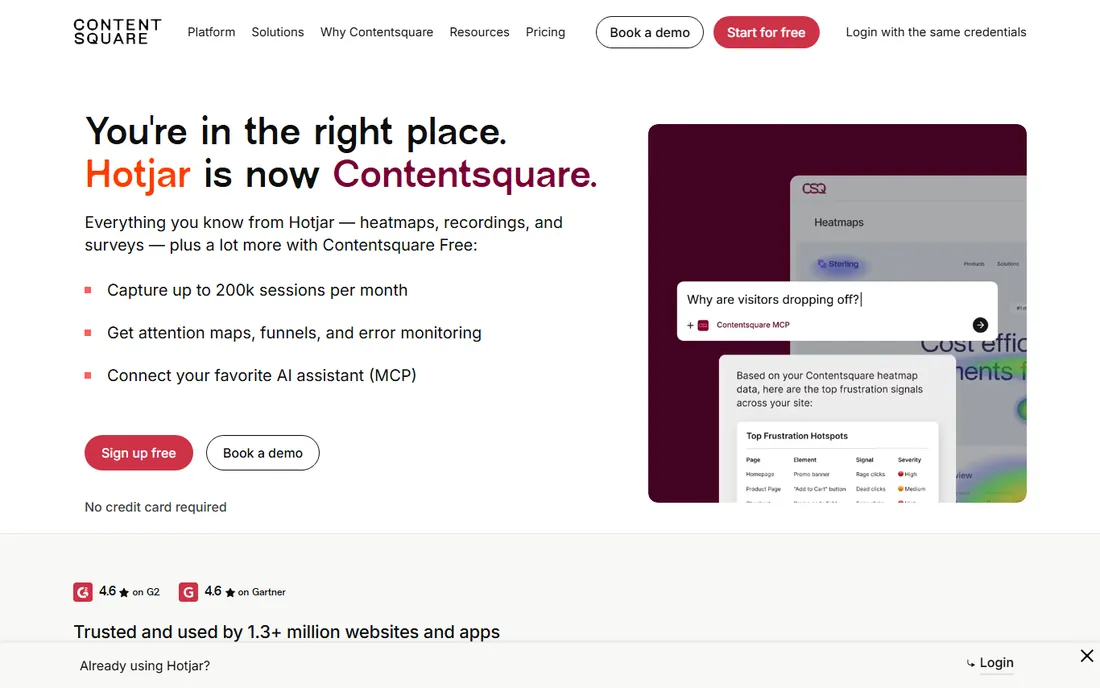Close the Already using Hotjar banner

[x=1087, y=656]
